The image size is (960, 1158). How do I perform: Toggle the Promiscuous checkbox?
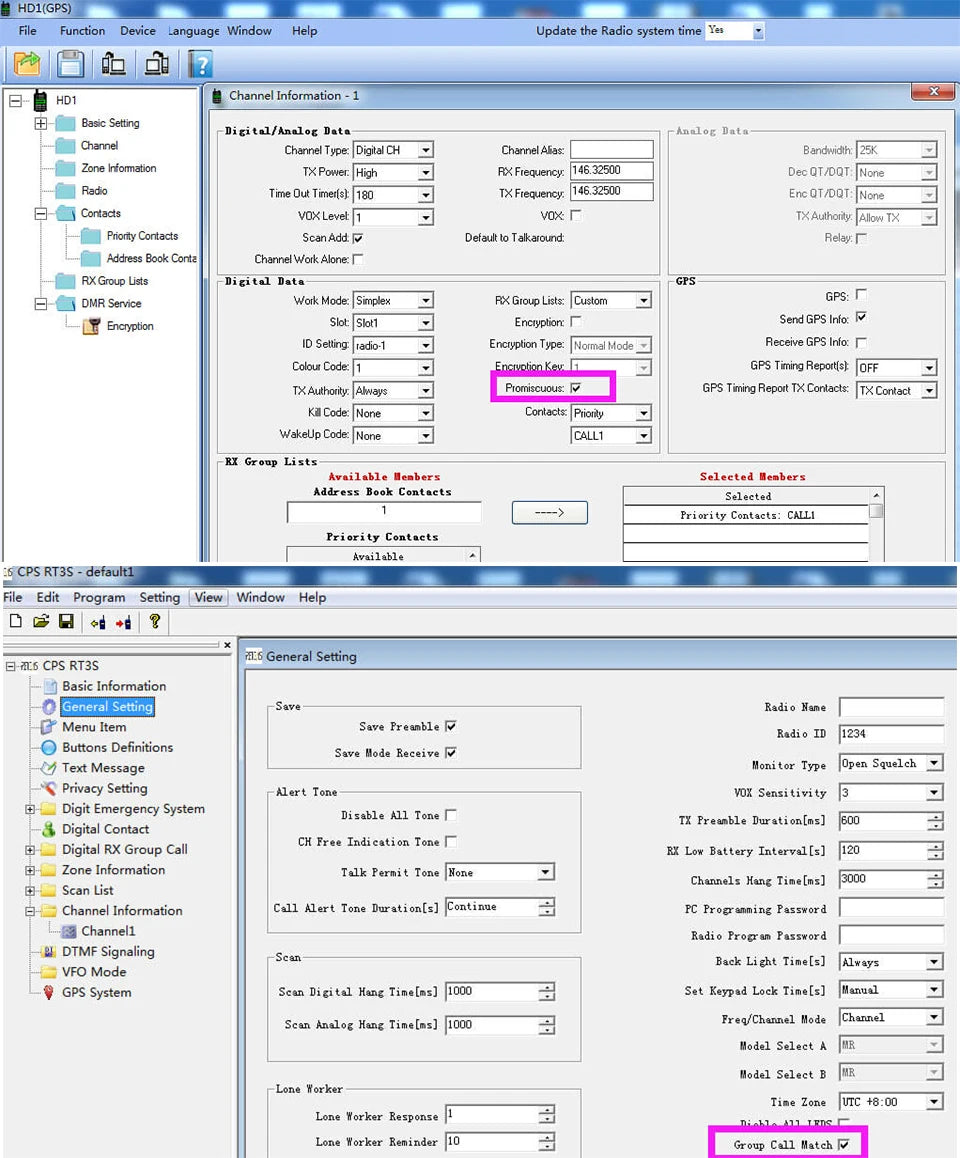[576, 388]
